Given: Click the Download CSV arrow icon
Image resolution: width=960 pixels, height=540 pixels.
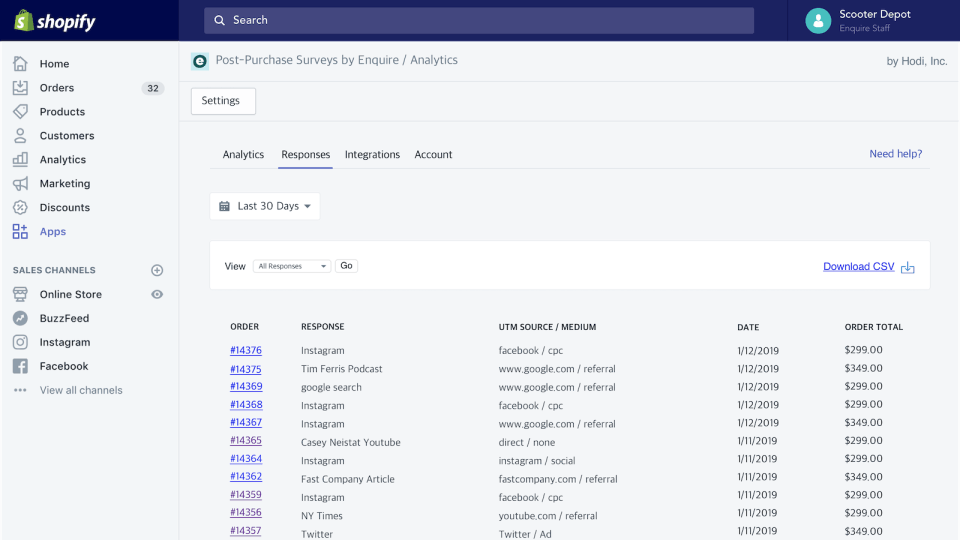Looking at the screenshot, I should point(907,268).
